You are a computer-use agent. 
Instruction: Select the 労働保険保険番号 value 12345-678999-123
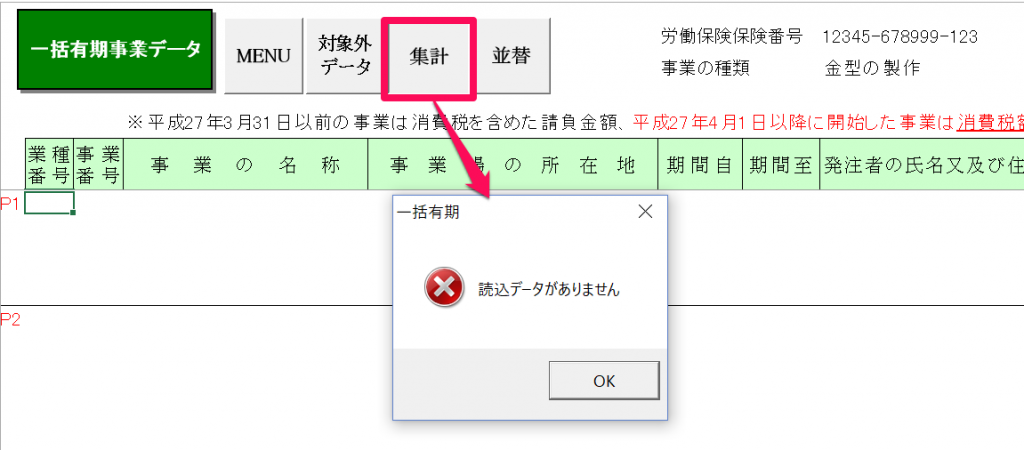[x=900, y=37]
